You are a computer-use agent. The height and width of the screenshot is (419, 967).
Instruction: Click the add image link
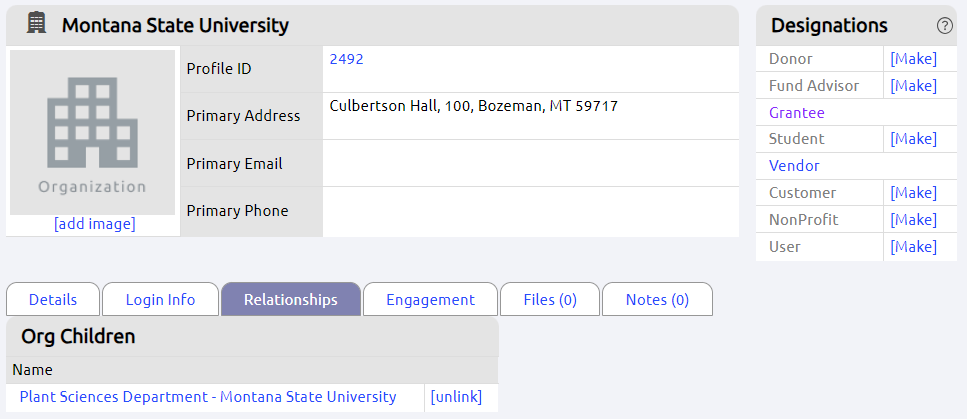(x=95, y=223)
